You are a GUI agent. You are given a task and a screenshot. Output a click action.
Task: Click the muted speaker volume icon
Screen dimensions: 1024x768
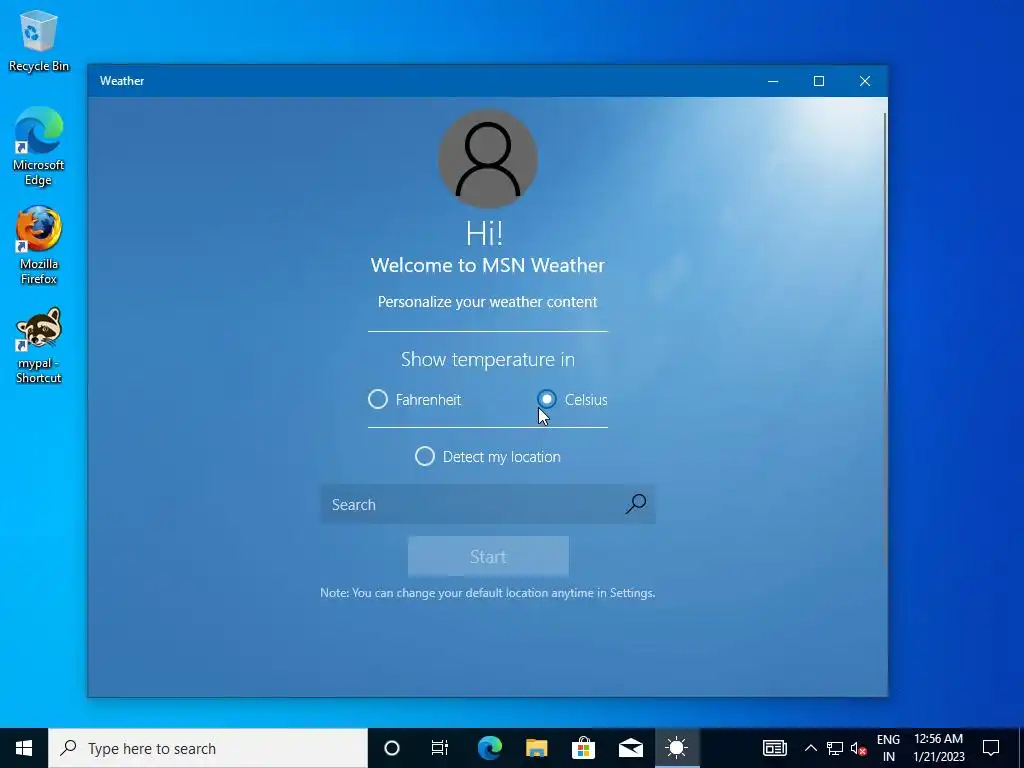coord(858,748)
